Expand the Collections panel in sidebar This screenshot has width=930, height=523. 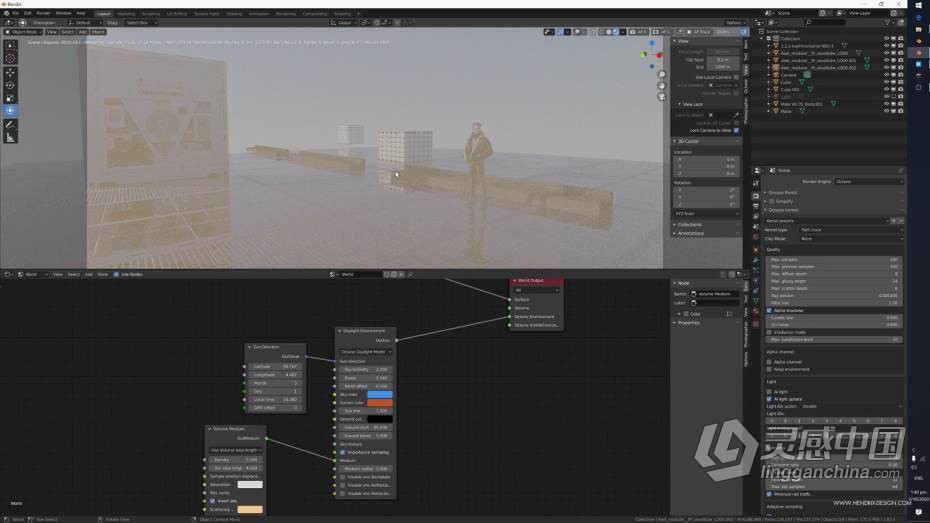pos(675,225)
